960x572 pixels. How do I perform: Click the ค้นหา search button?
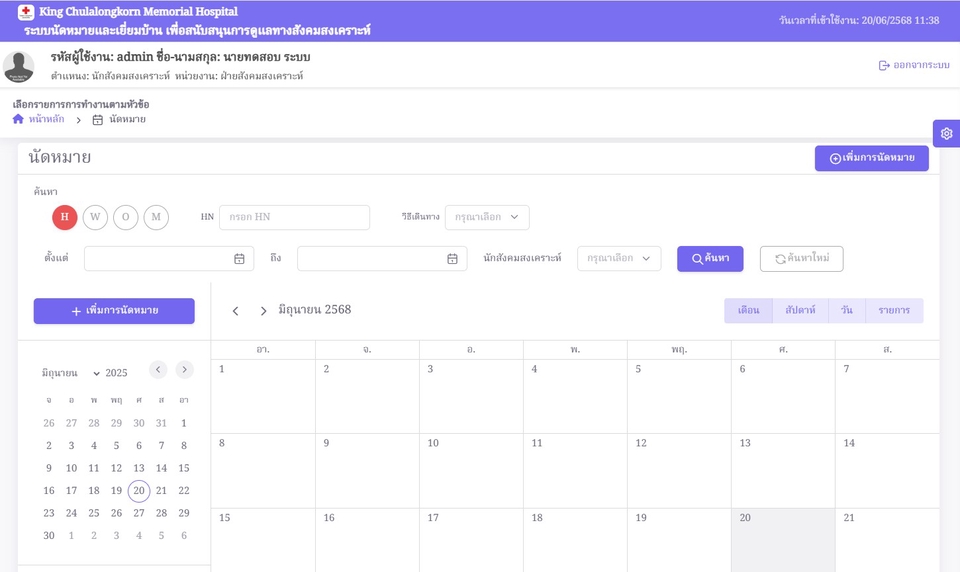click(x=710, y=258)
